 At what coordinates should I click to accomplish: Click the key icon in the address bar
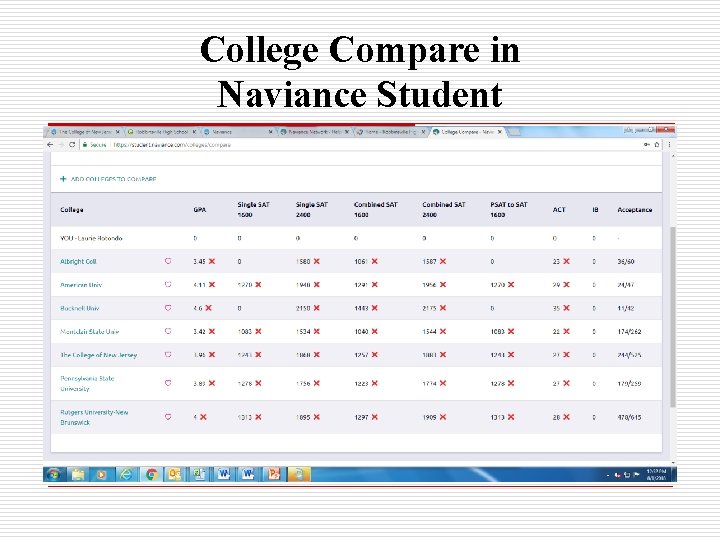tap(647, 145)
